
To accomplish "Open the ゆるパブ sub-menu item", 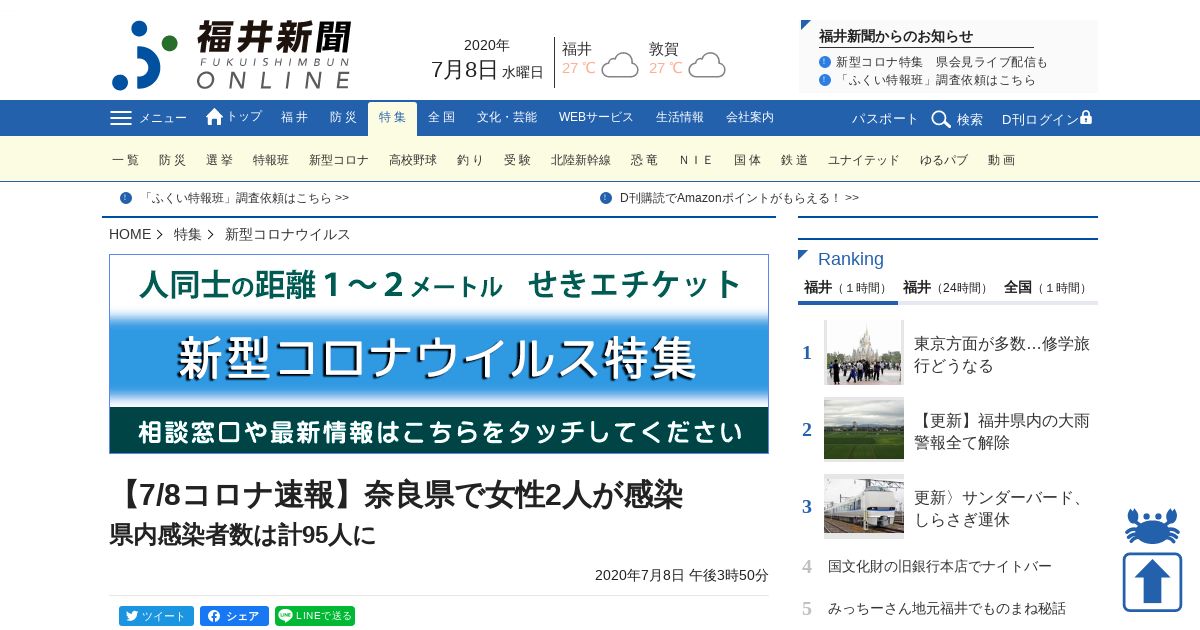I will coord(944,160).
